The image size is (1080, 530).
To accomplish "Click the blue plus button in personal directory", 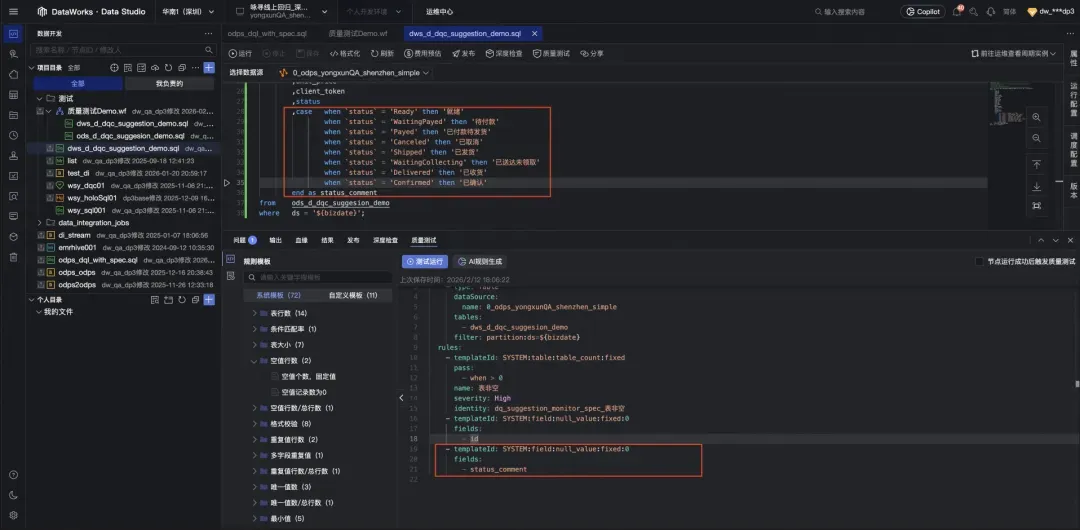I will (209, 300).
